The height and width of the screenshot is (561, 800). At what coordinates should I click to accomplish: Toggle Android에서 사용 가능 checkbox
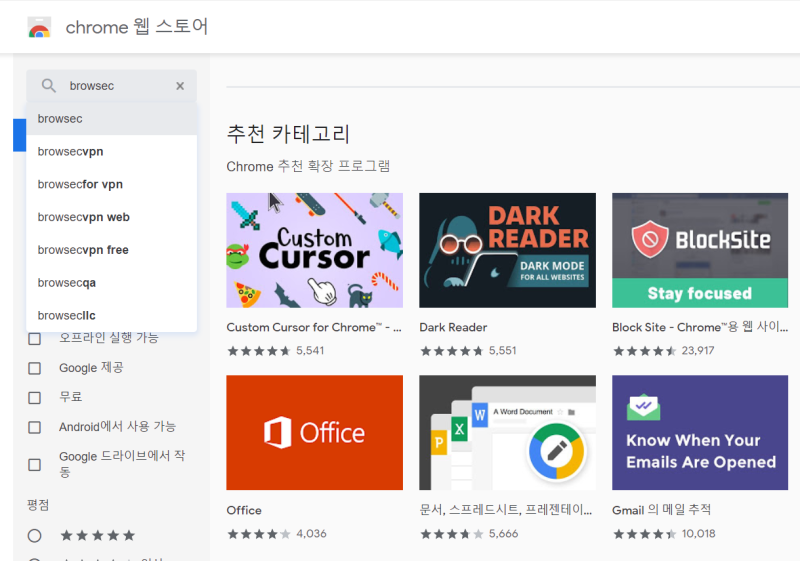pyautogui.click(x=34, y=427)
